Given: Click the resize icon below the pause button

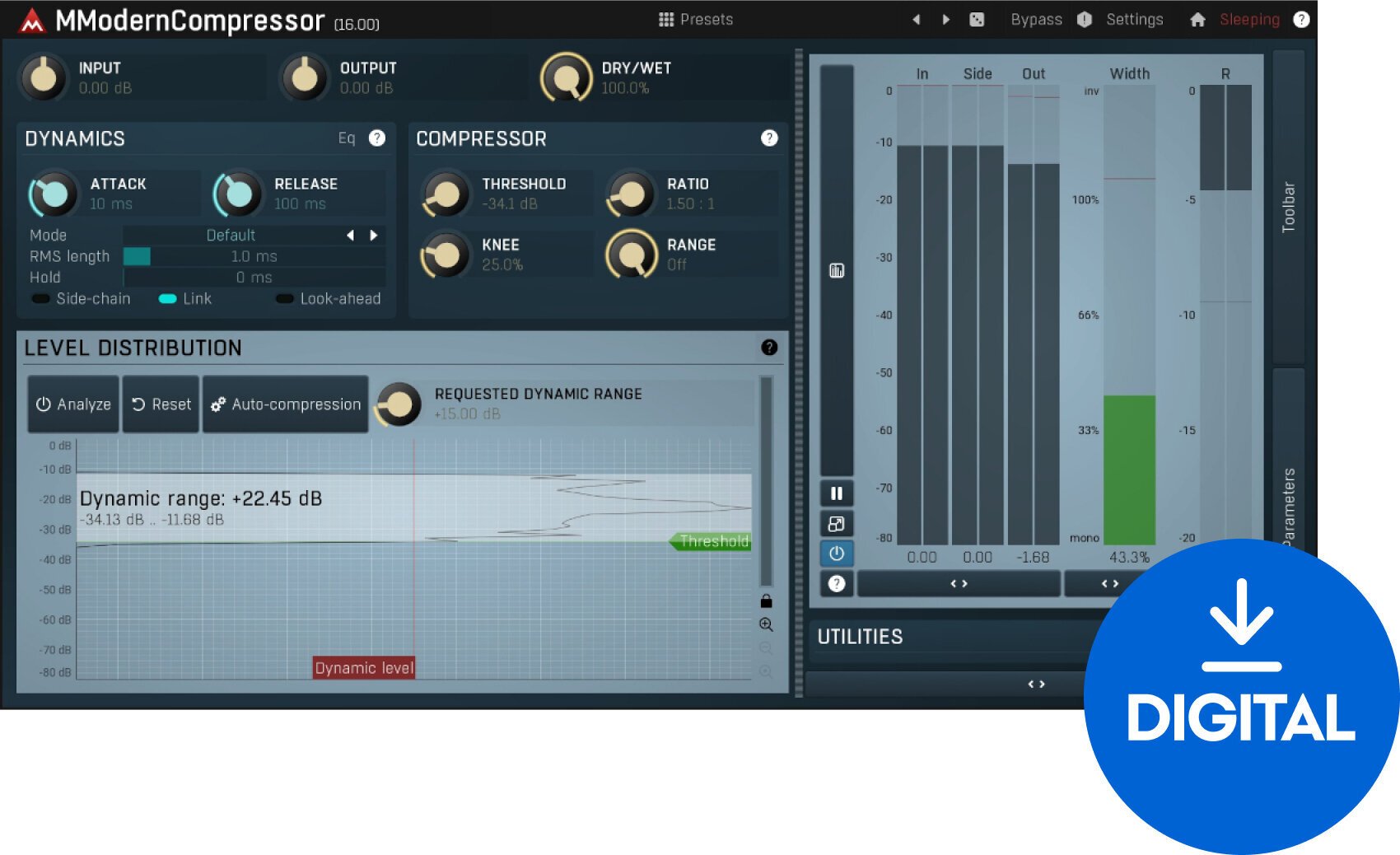Looking at the screenshot, I should point(837,523).
